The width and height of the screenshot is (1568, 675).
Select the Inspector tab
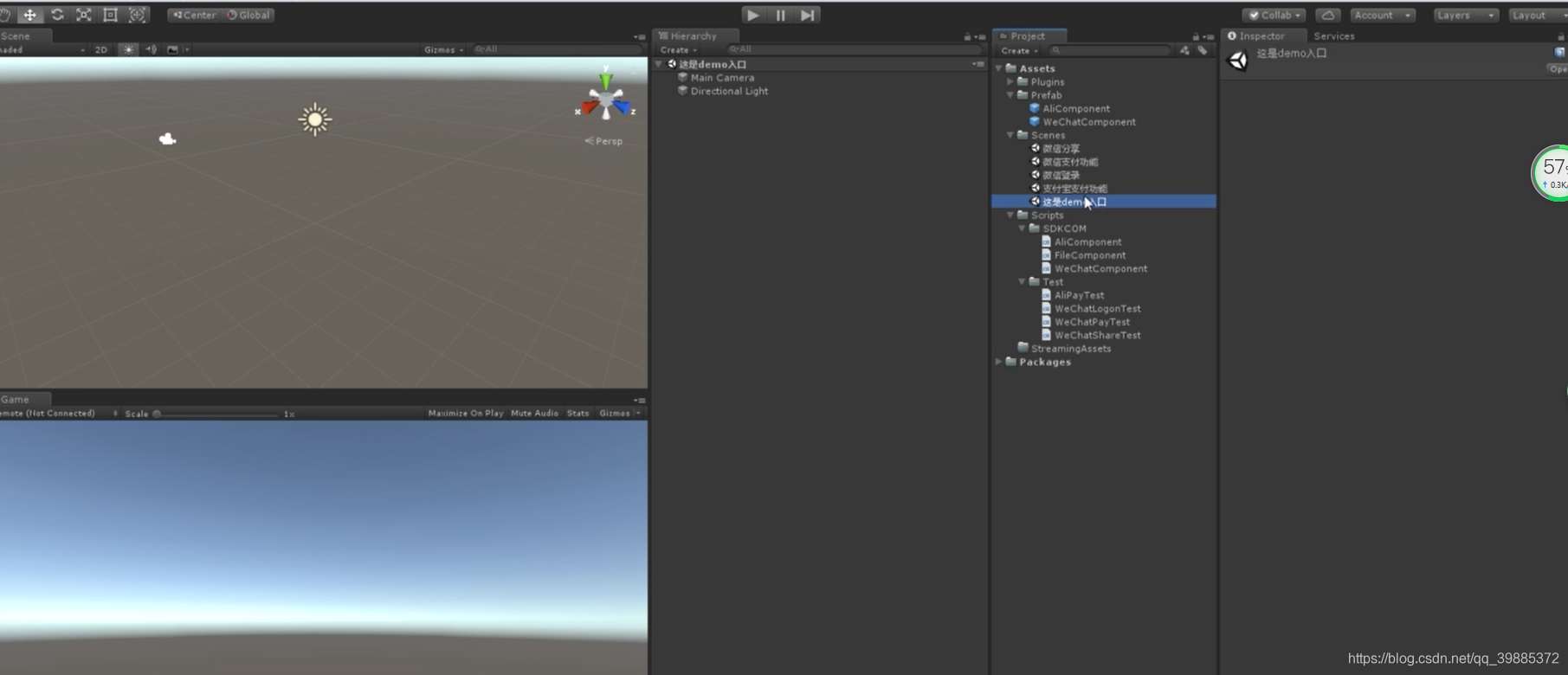tap(1261, 36)
